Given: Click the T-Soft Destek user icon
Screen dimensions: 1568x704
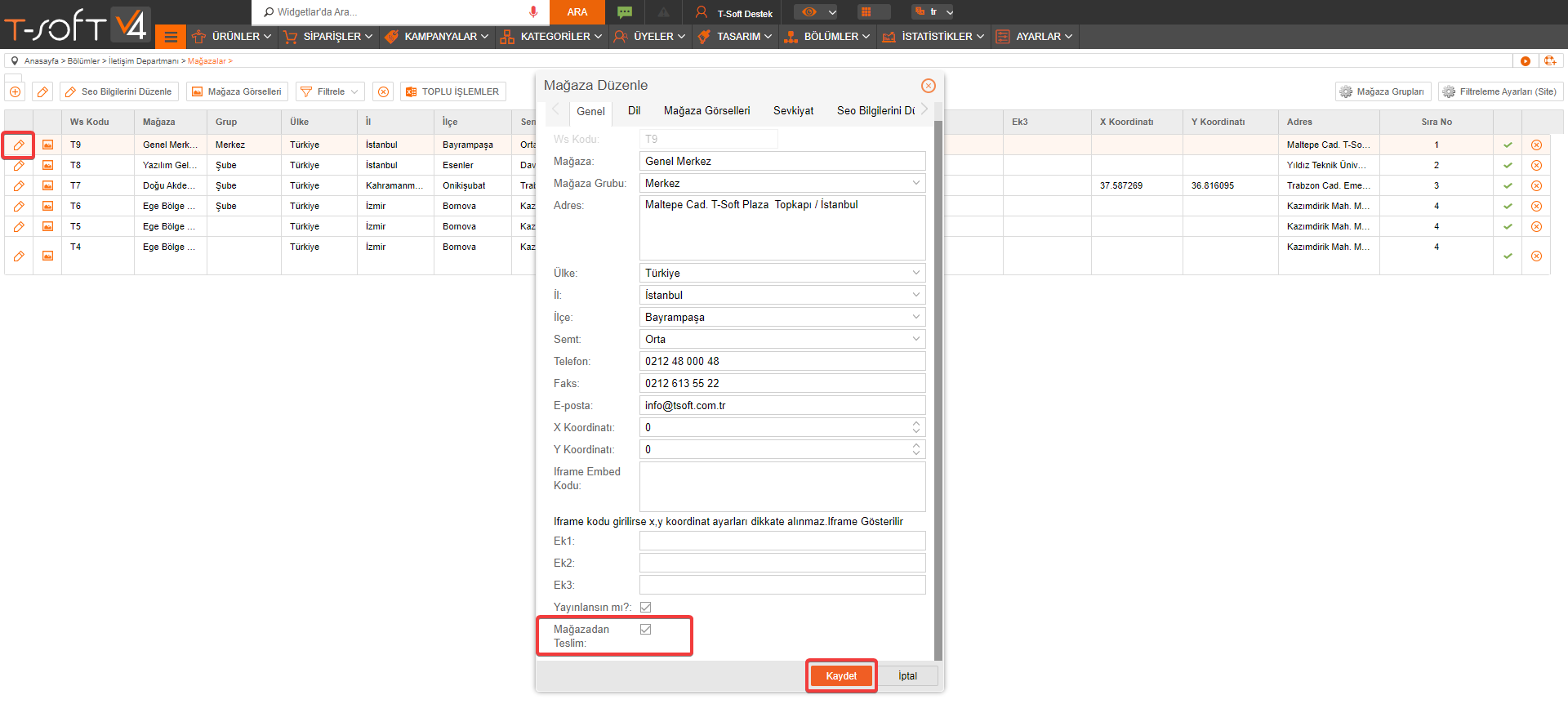Looking at the screenshot, I should (x=701, y=12).
